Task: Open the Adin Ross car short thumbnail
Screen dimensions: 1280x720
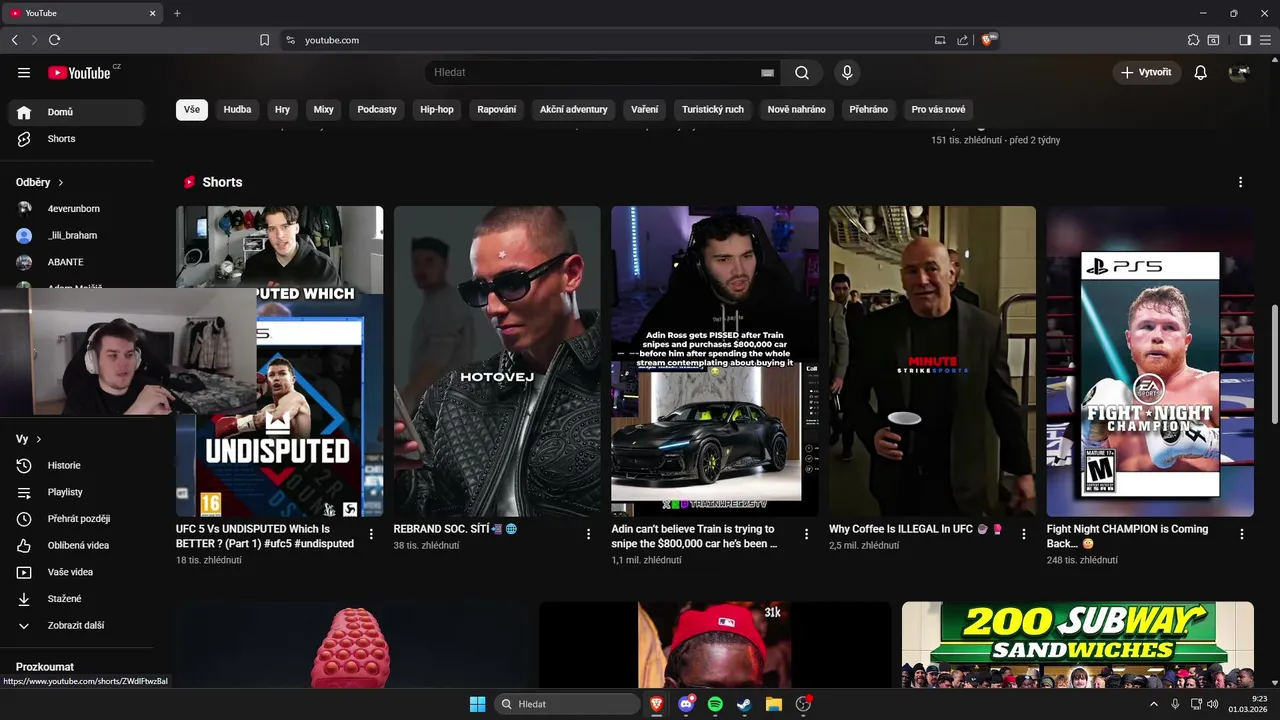Action: click(715, 361)
